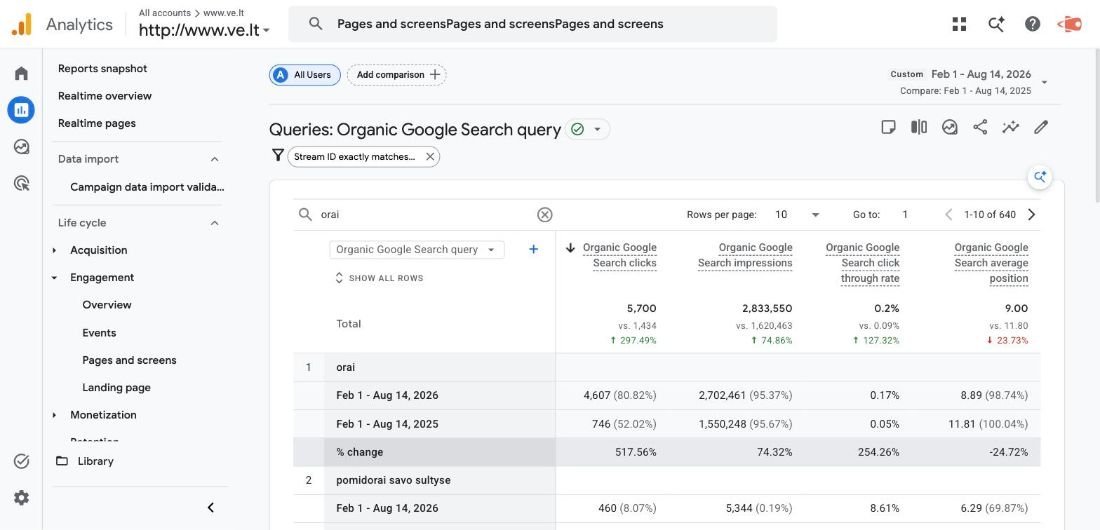Image resolution: width=1100 pixels, height=530 pixels.
Task: Open Rows per page dropdown
Action: click(x=797, y=215)
